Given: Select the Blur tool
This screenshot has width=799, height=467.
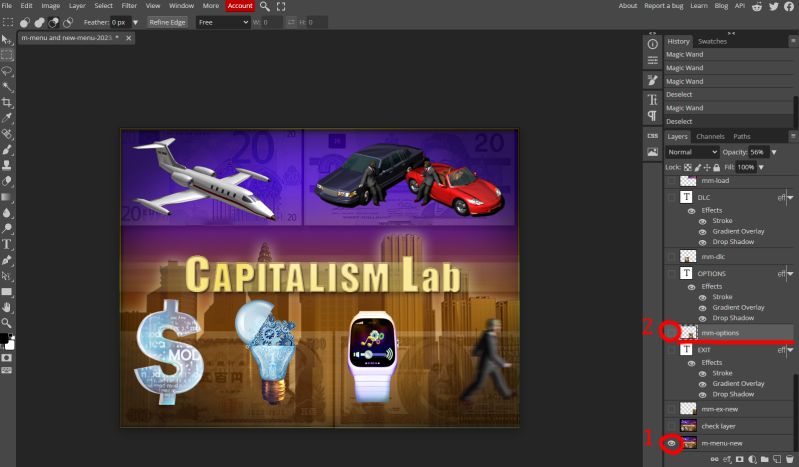Looking at the screenshot, I should pos(7,213).
